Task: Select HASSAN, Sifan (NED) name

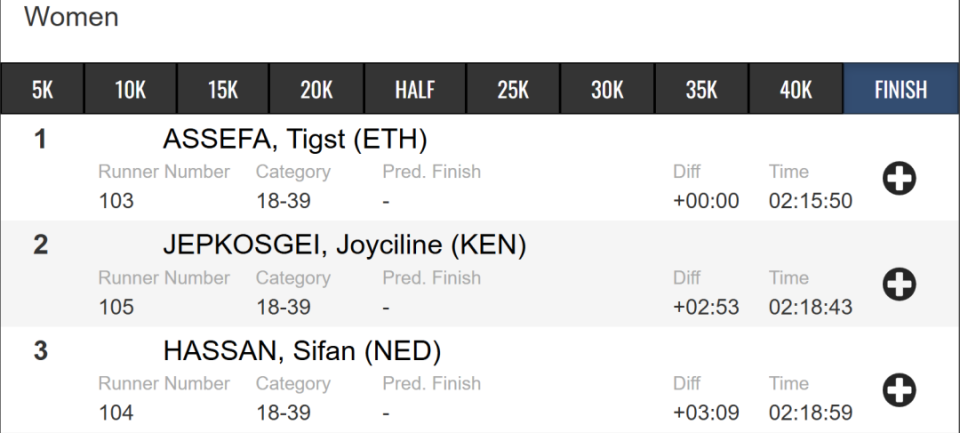Action: (x=302, y=352)
